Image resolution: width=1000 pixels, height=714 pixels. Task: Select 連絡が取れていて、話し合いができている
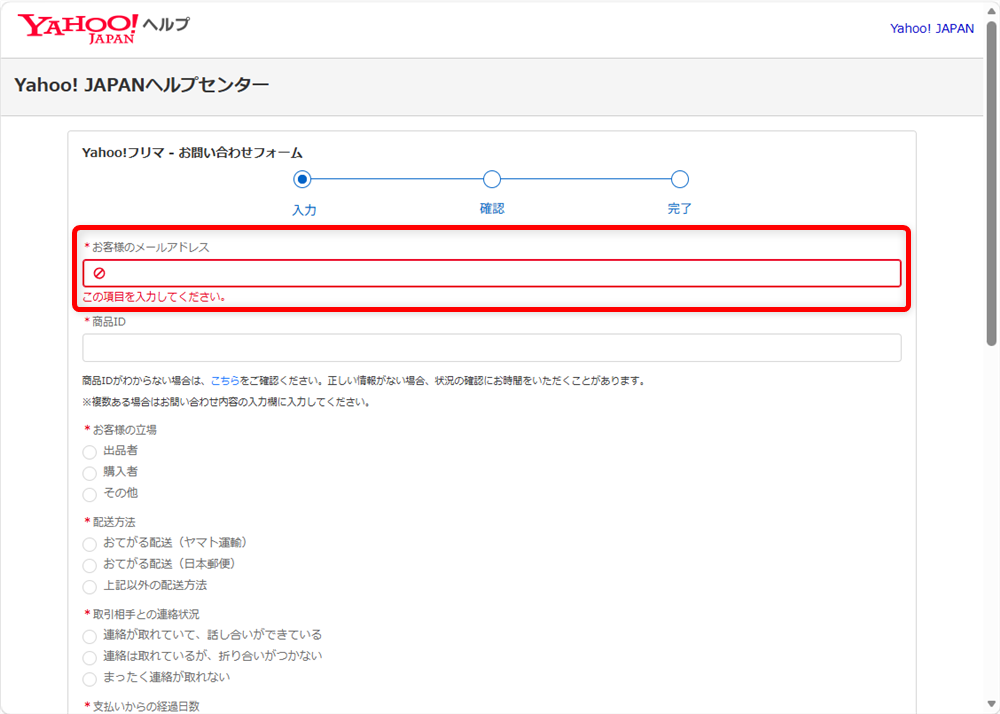pos(89,636)
